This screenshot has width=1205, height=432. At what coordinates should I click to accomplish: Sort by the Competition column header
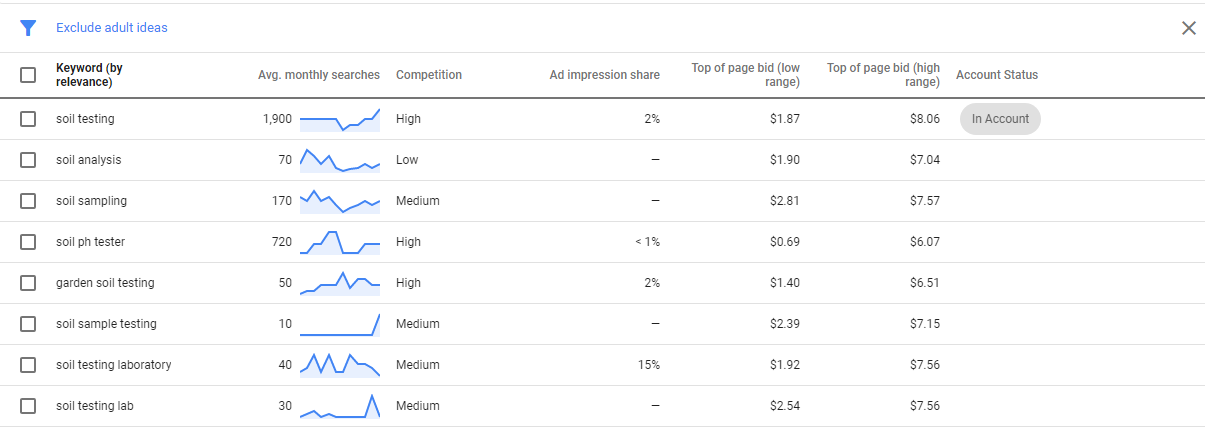tap(429, 75)
